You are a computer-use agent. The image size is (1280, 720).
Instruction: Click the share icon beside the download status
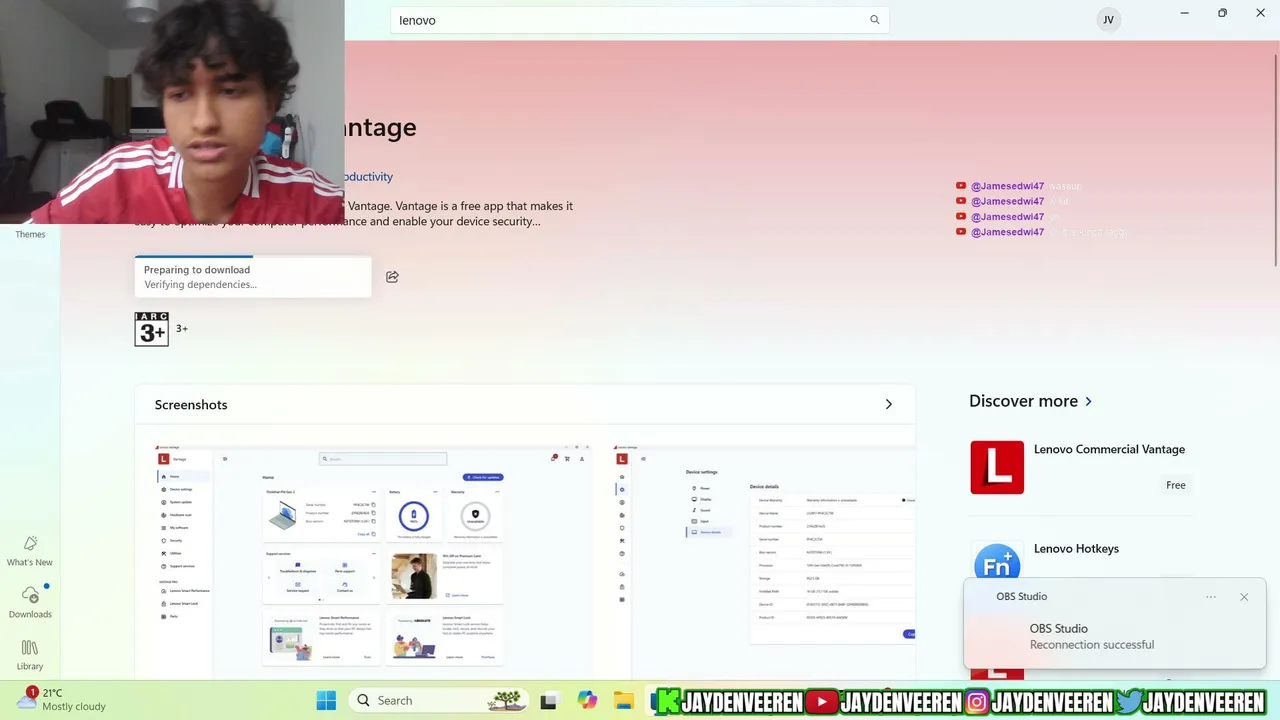[392, 277]
